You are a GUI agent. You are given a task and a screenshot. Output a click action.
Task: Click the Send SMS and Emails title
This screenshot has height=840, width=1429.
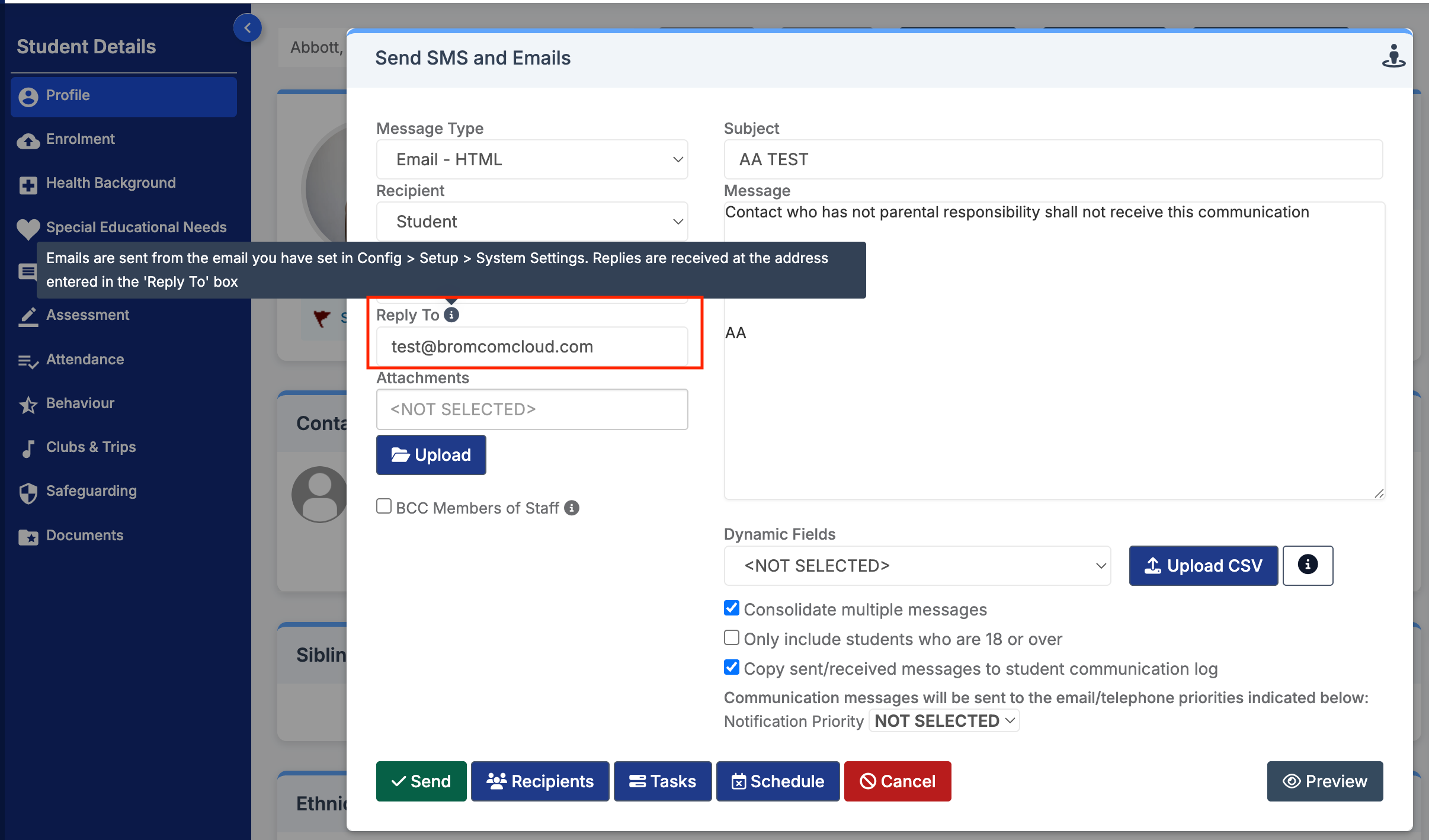tap(472, 57)
